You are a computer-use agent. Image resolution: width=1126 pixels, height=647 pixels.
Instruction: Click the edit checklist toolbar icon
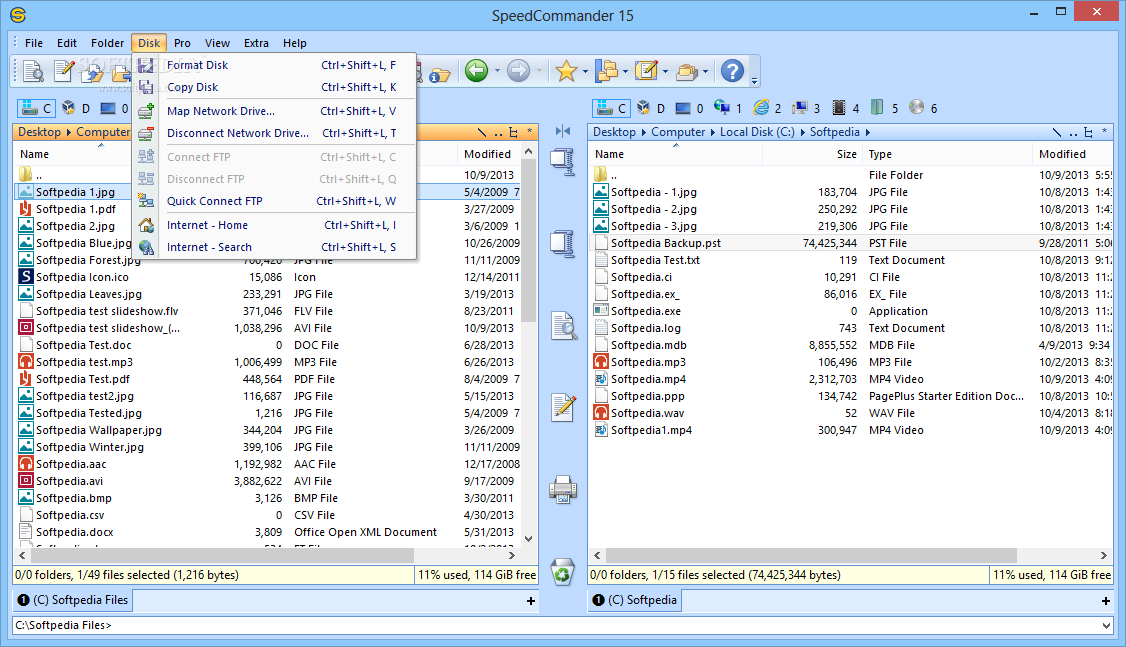tap(646, 70)
